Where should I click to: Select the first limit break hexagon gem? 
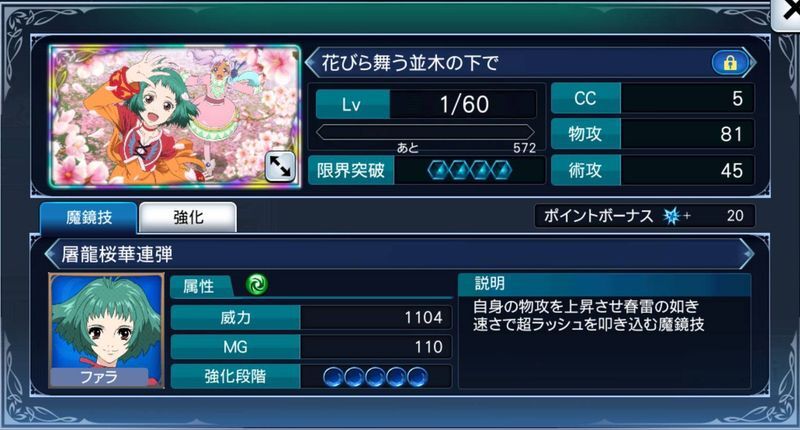coord(438,170)
